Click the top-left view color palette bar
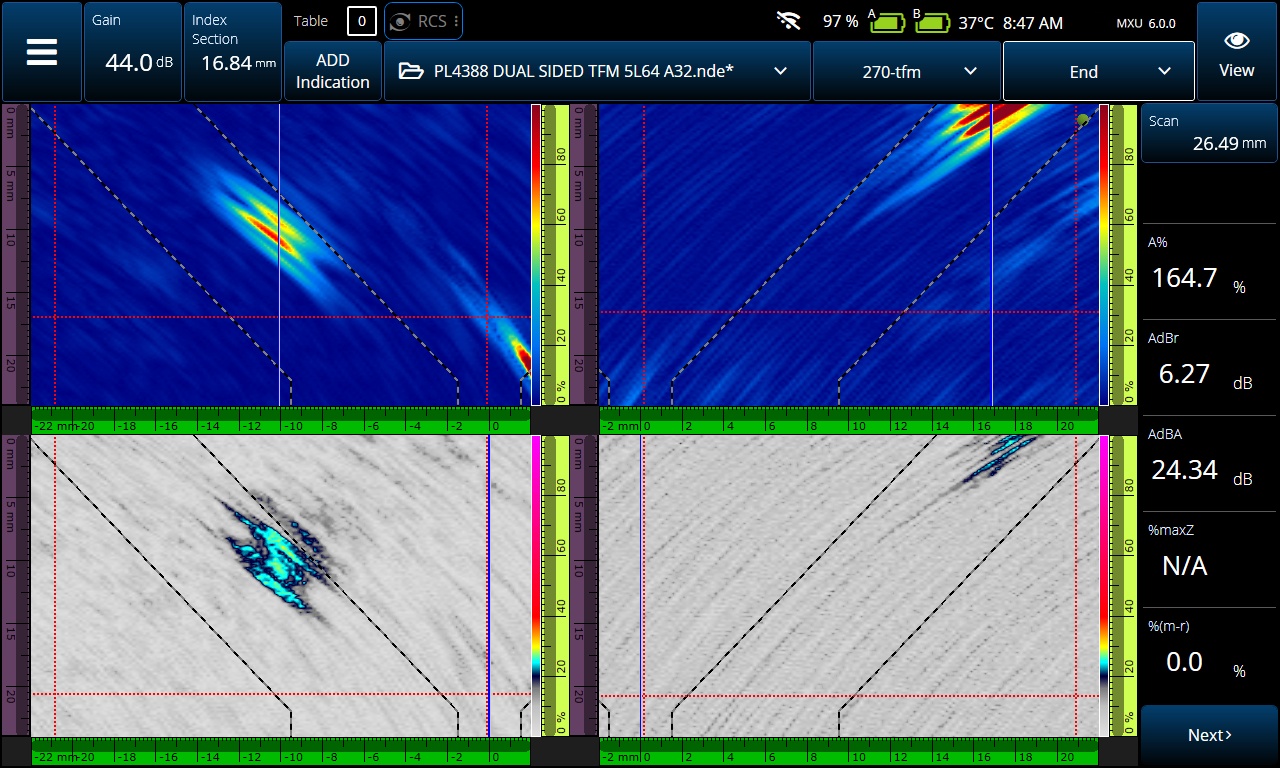Image resolution: width=1280 pixels, height=768 pixels. point(536,255)
